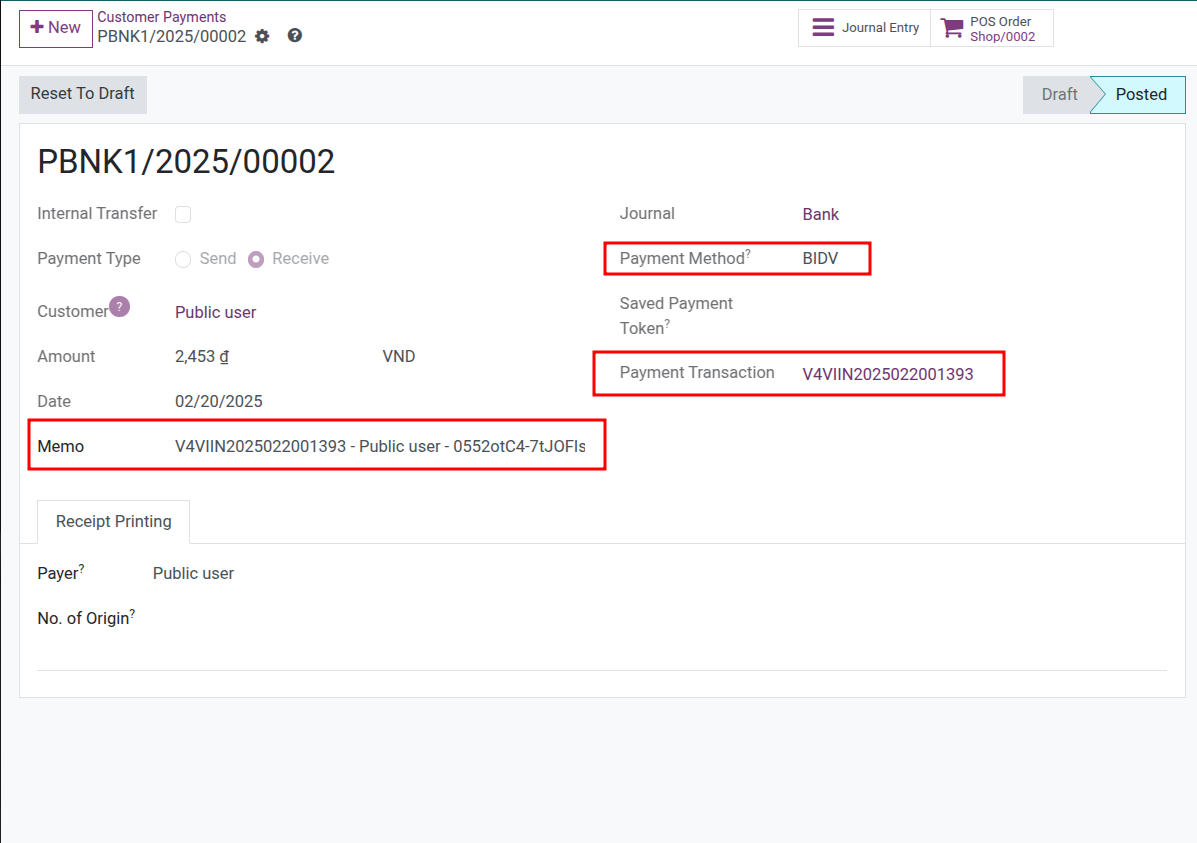Select the Receive payment type radio

256,258
